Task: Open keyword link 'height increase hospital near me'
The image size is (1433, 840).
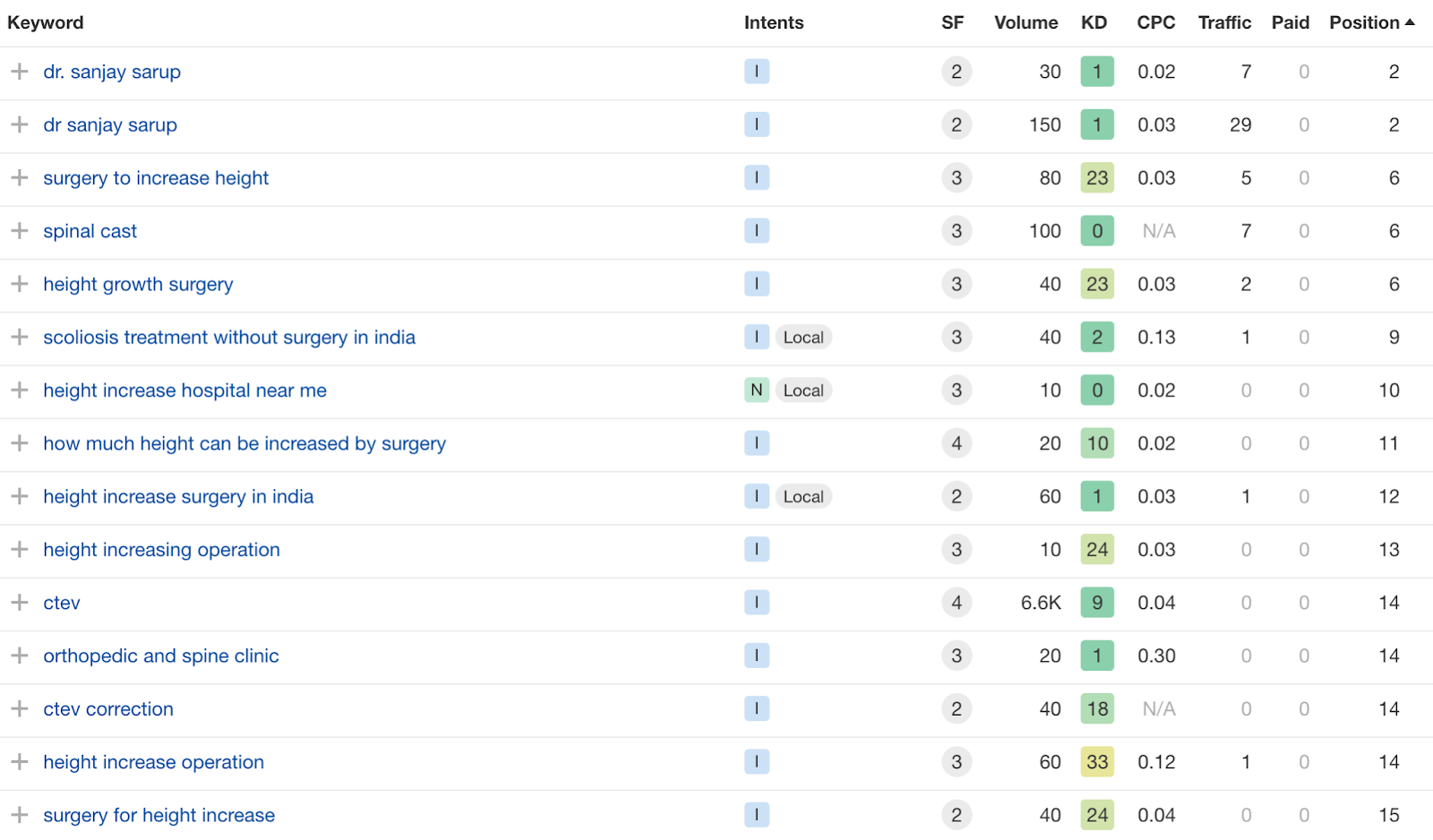Action: [184, 390]
